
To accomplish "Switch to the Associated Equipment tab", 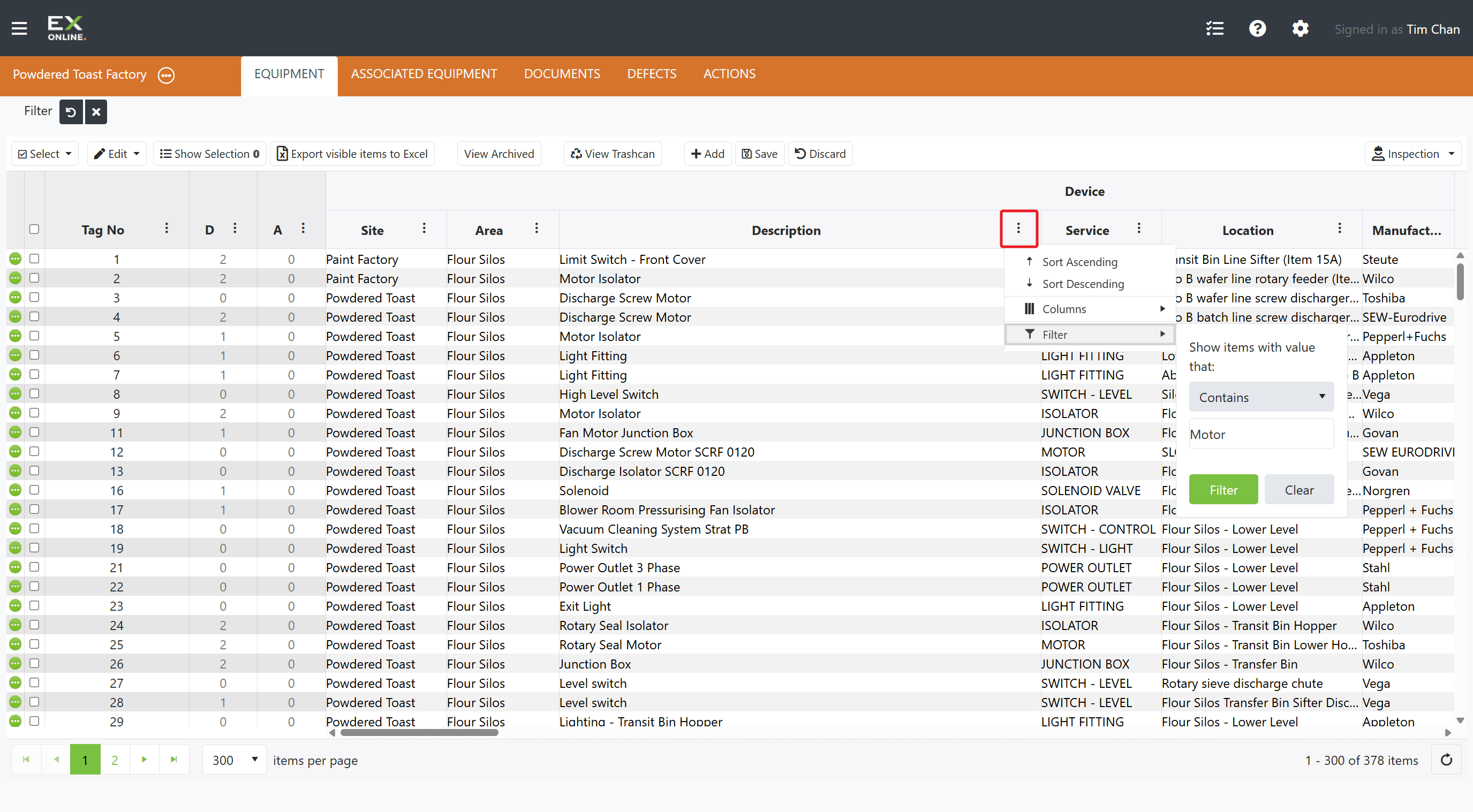I will 424,74.
